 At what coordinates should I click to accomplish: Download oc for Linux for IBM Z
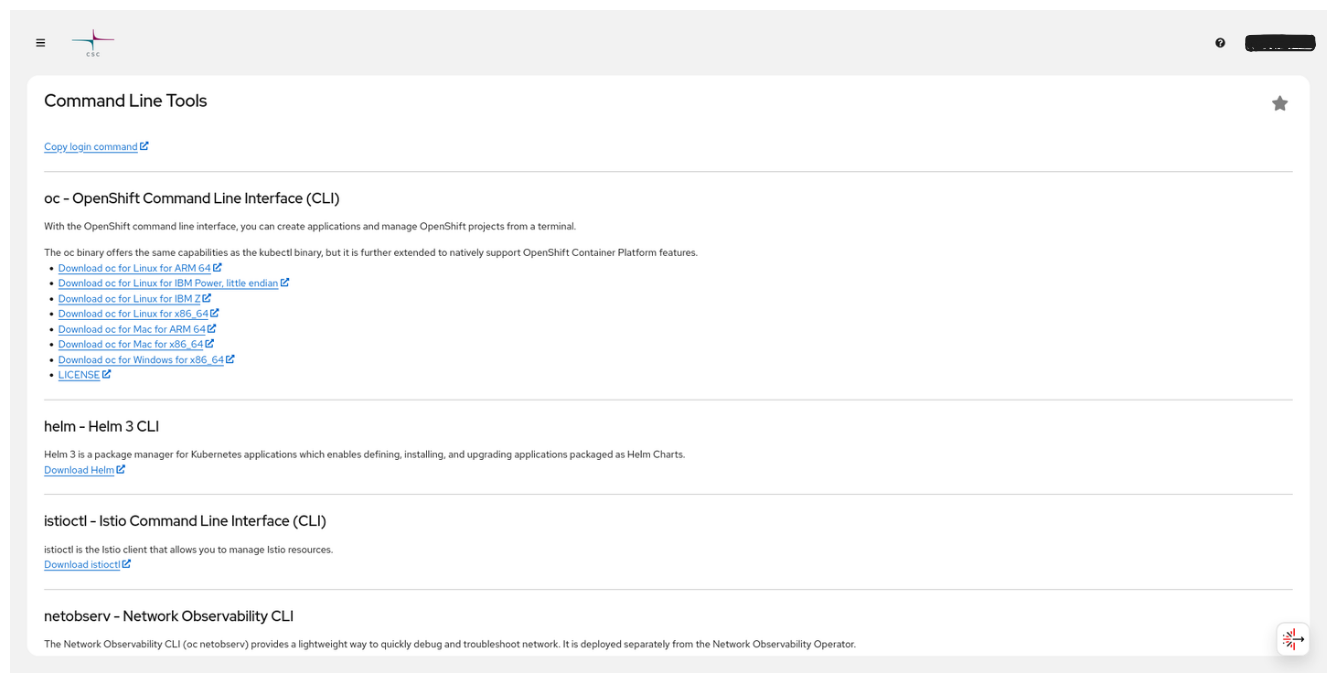[x=130, y=298]
